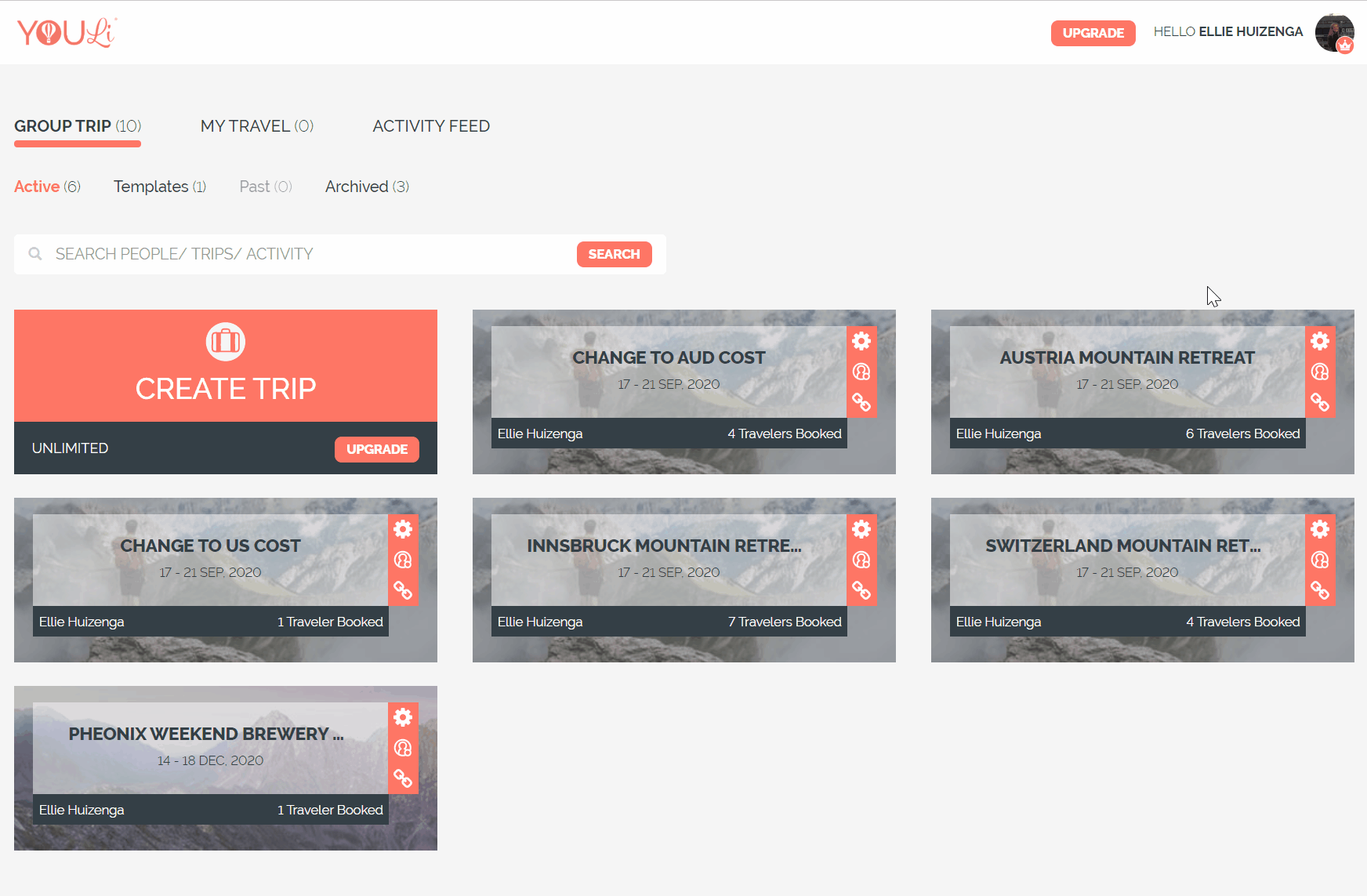1367x896 pixels.
Task: Click link icon on Pheonix Weekend Brewery trip
Action: point(403,778)
